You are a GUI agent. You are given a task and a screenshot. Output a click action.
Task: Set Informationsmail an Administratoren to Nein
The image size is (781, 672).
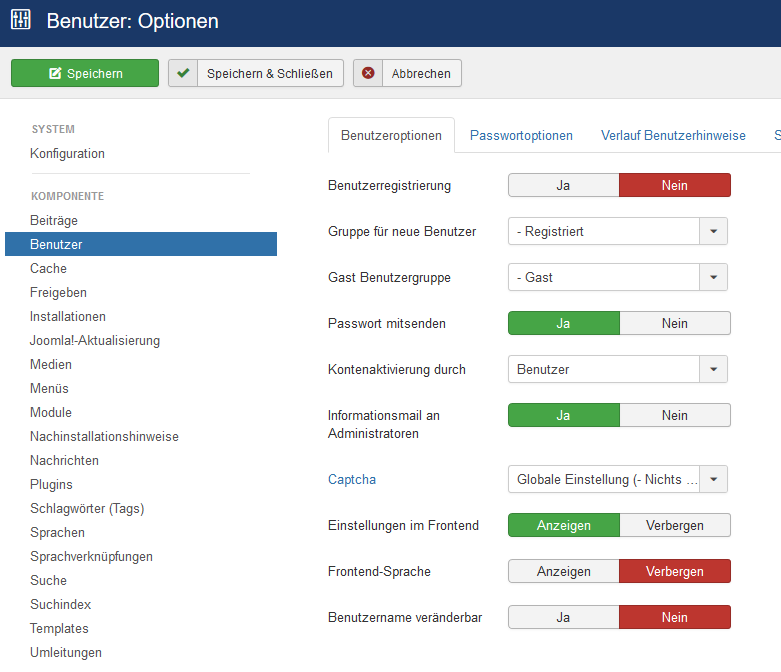coord(675,415)
